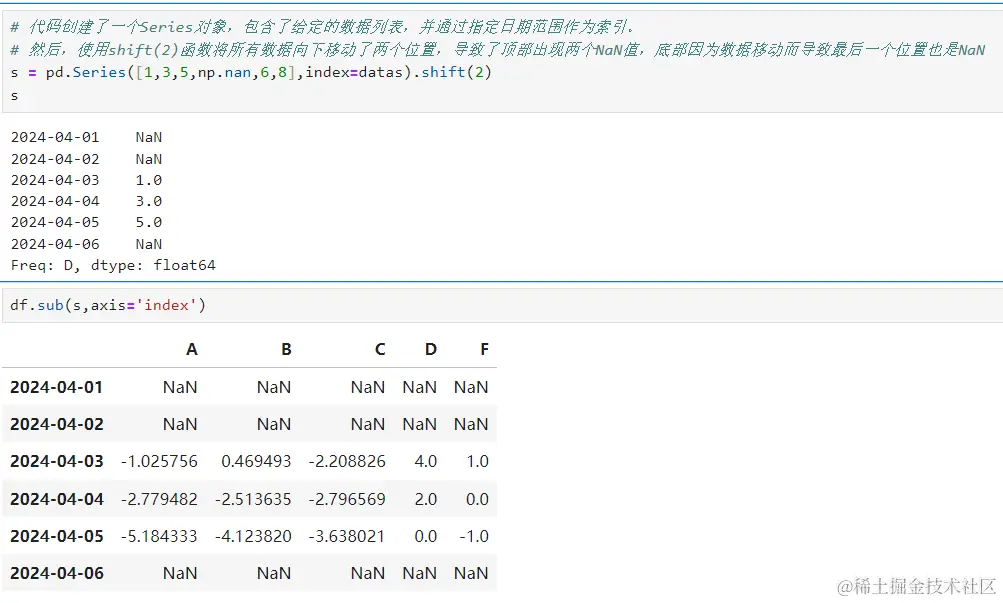Click cell value -4.123820
This screenshot has width=1003, height=603.
[253, 536]
